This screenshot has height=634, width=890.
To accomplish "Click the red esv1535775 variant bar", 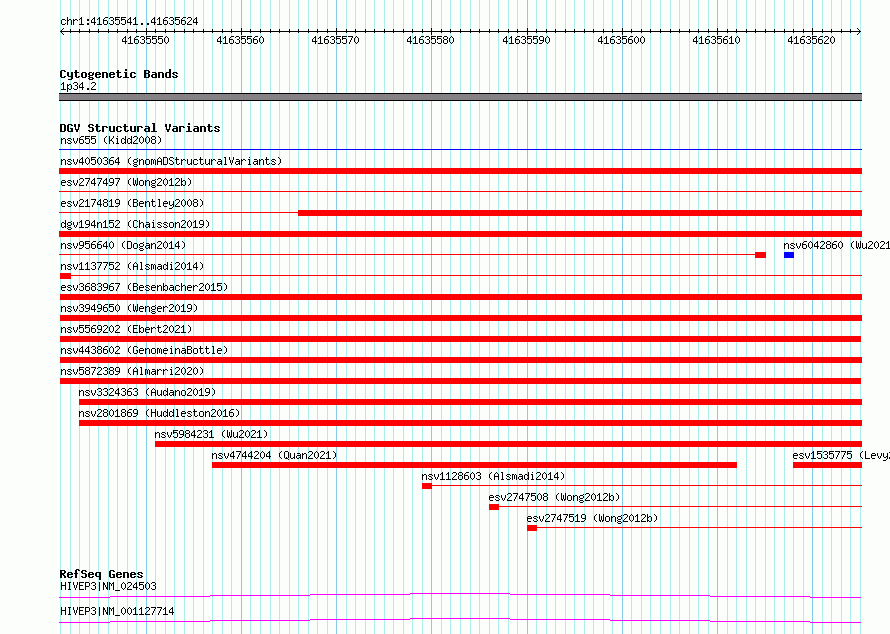I will pyautogui.click(x=828, y=465).
